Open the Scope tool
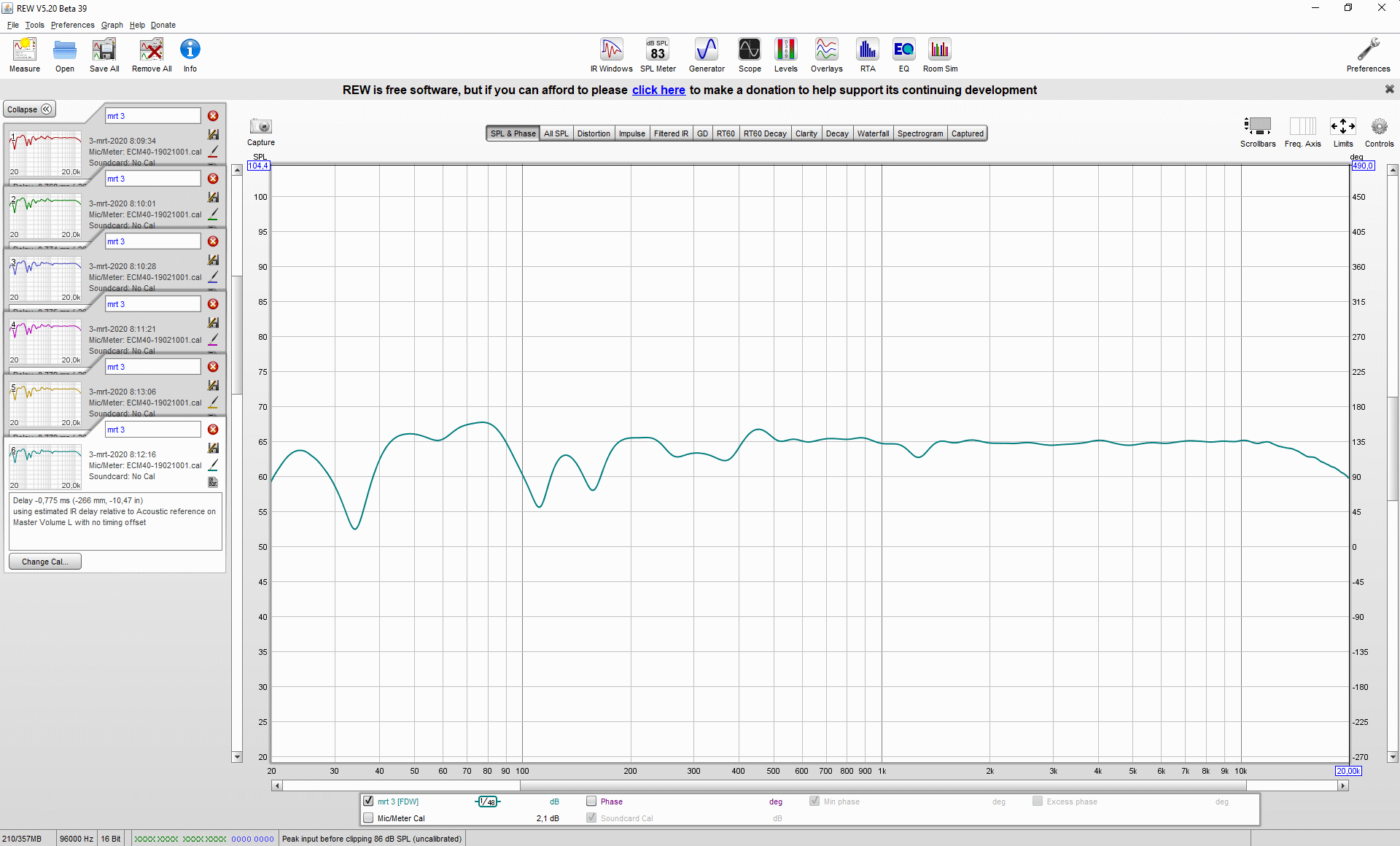 pos(750,55)
